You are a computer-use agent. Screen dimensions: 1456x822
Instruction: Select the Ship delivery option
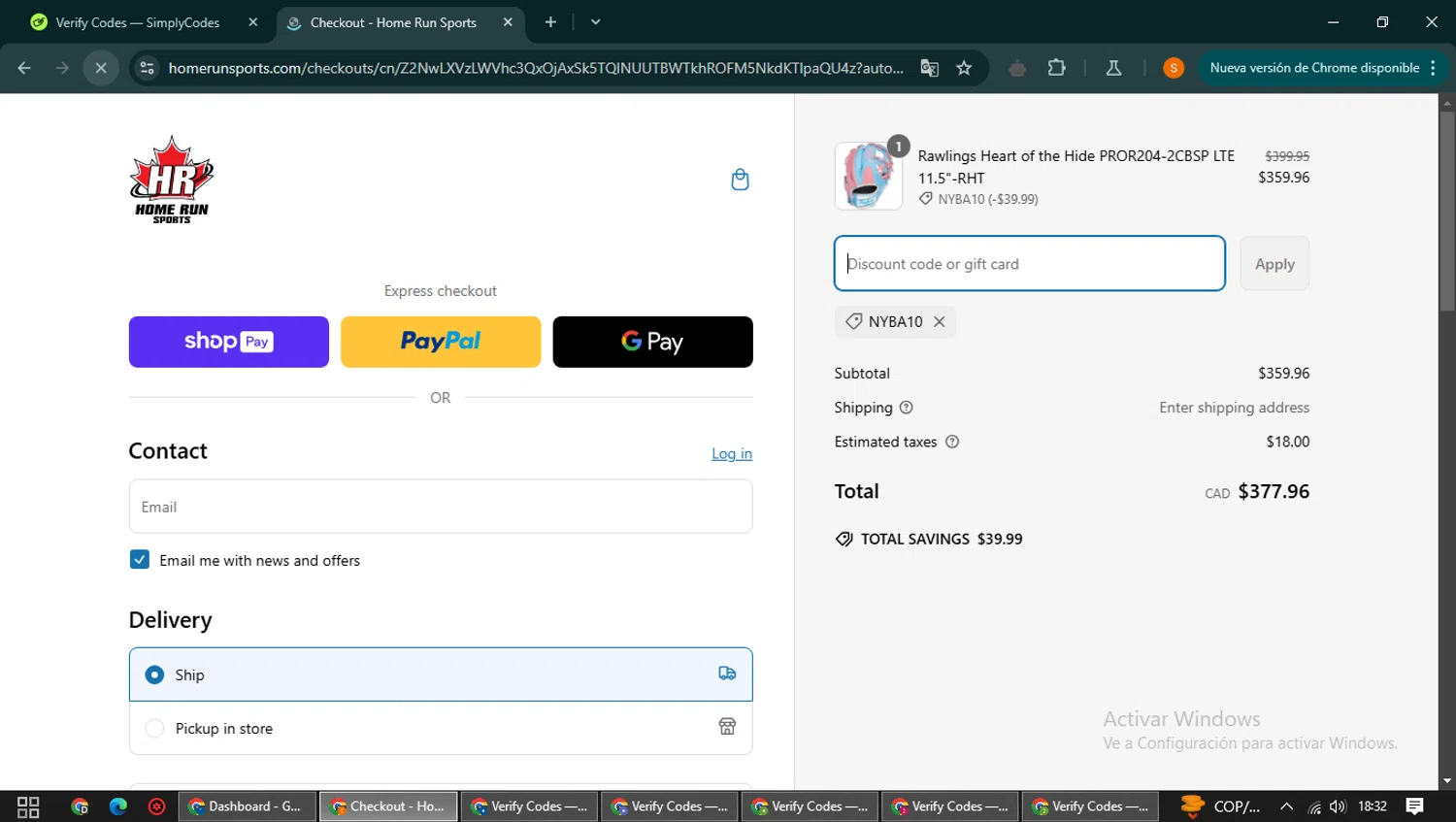pyautogui.click(x=441, y=674)
